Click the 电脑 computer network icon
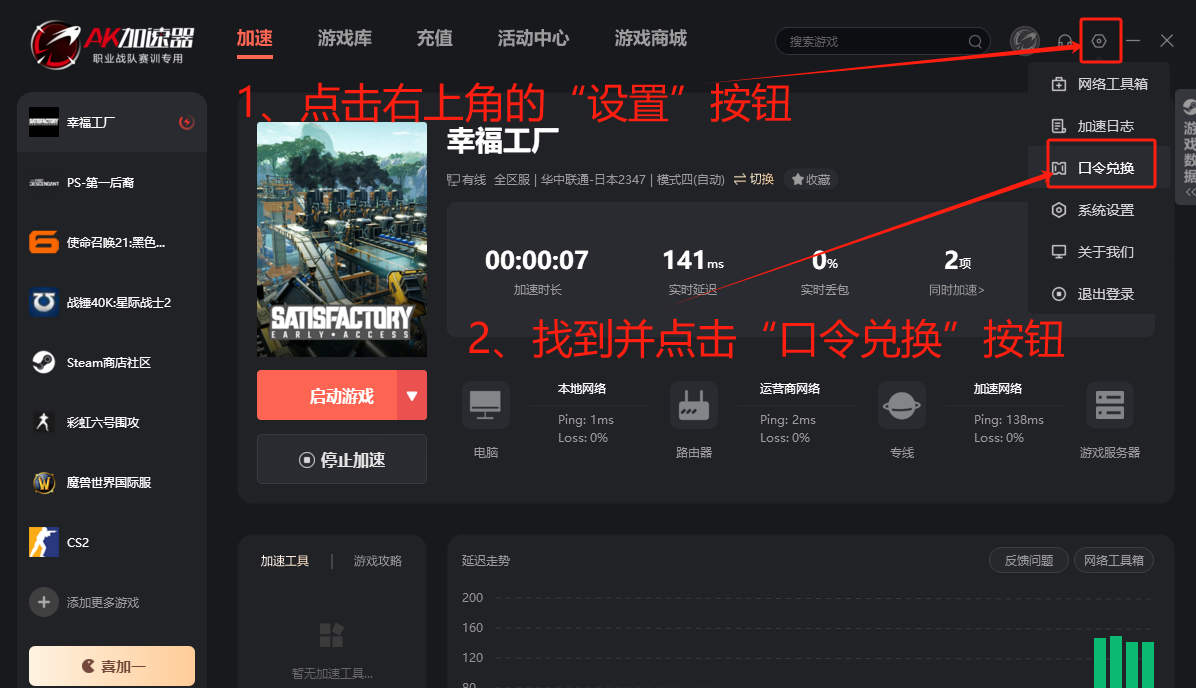Screen dimensions: 1196x688 click(x=486, y=405)
